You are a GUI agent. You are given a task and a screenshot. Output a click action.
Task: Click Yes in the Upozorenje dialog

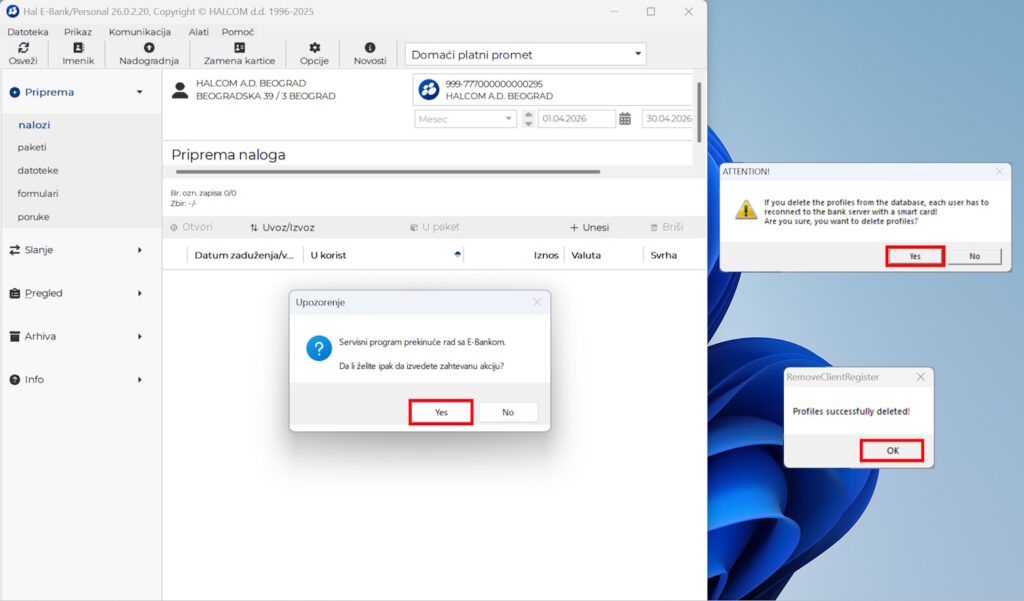coord(441,412)
